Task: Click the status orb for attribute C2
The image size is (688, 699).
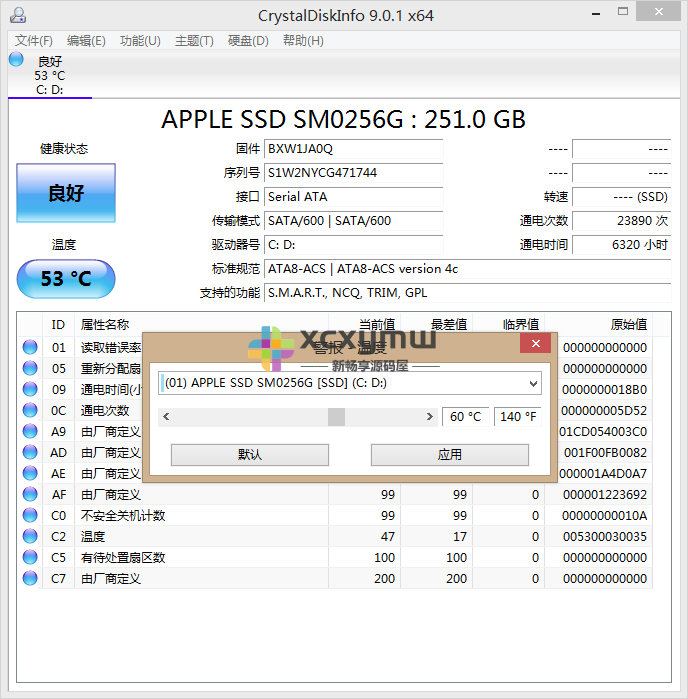Action: pos(30,536)
